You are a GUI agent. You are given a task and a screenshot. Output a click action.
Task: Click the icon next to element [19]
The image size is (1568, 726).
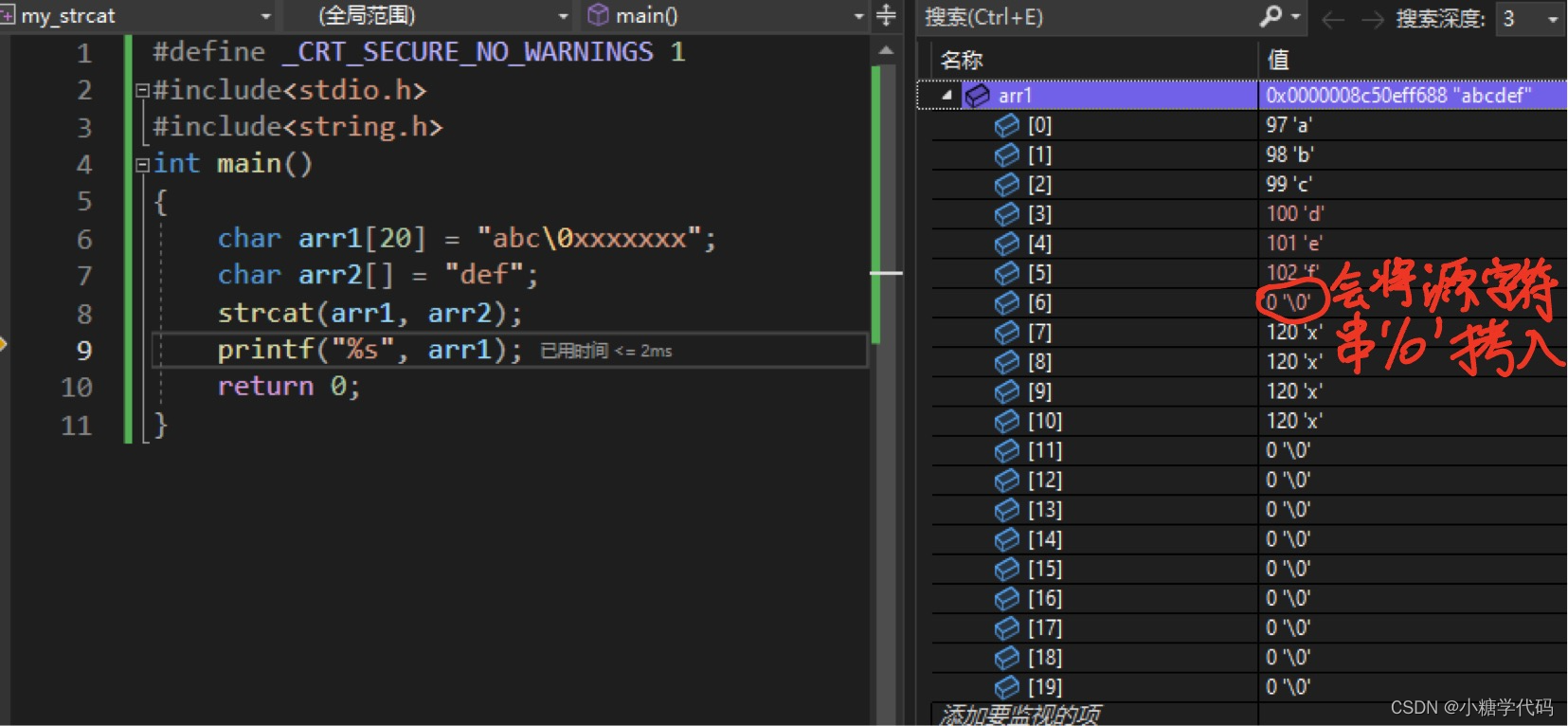(1006, 687)
